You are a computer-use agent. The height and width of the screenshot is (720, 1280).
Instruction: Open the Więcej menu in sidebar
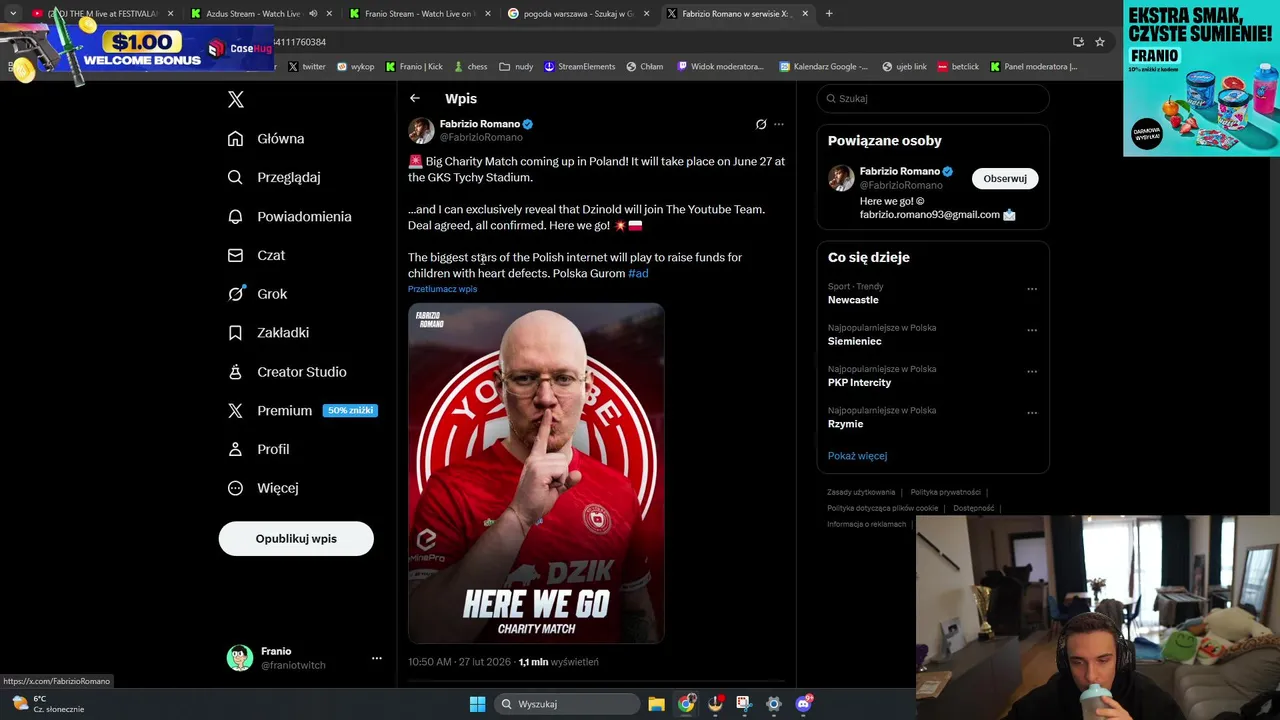(263, 488)
